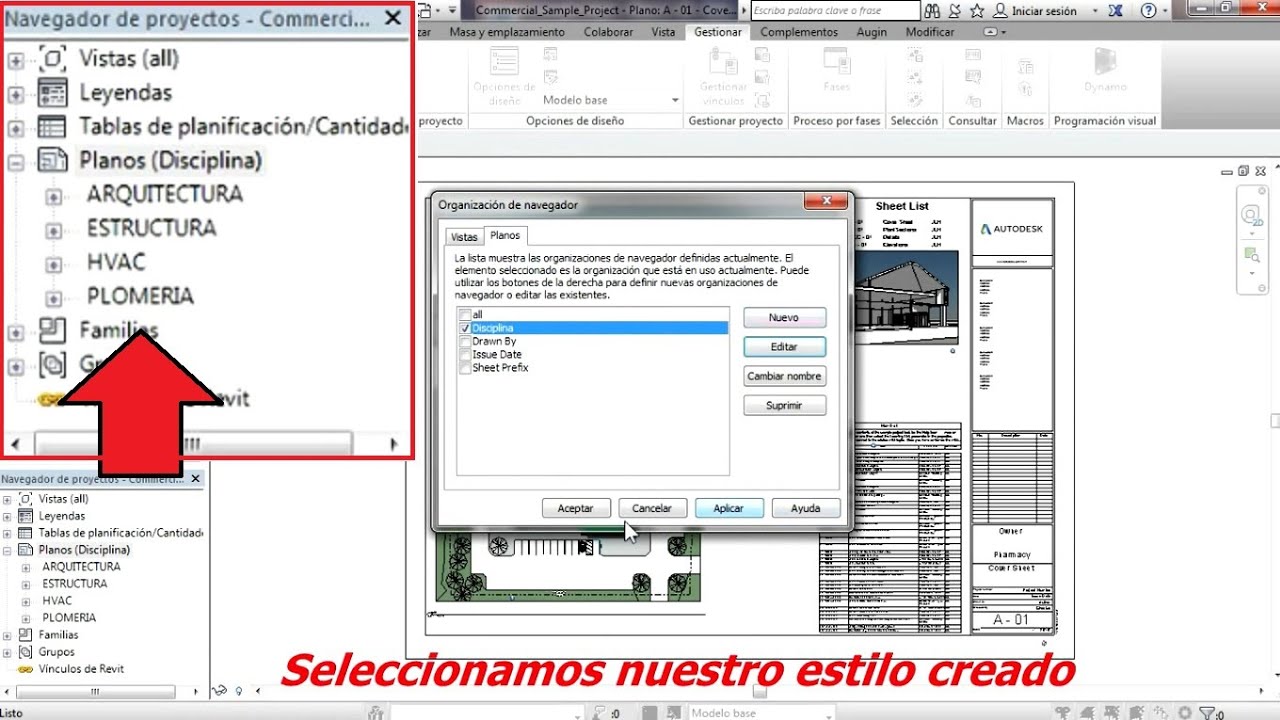Viewport: 1280px width, 720px height.
Task: Click the small project browser horizontal scrollbar thumb
Action: [95, 691]
